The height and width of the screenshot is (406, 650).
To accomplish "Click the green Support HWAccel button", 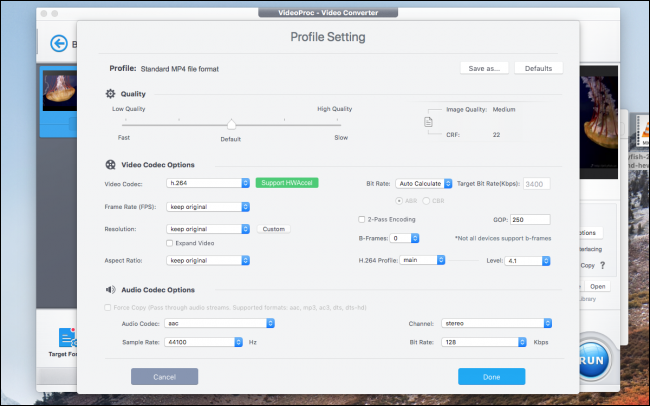I will point(287,183).
